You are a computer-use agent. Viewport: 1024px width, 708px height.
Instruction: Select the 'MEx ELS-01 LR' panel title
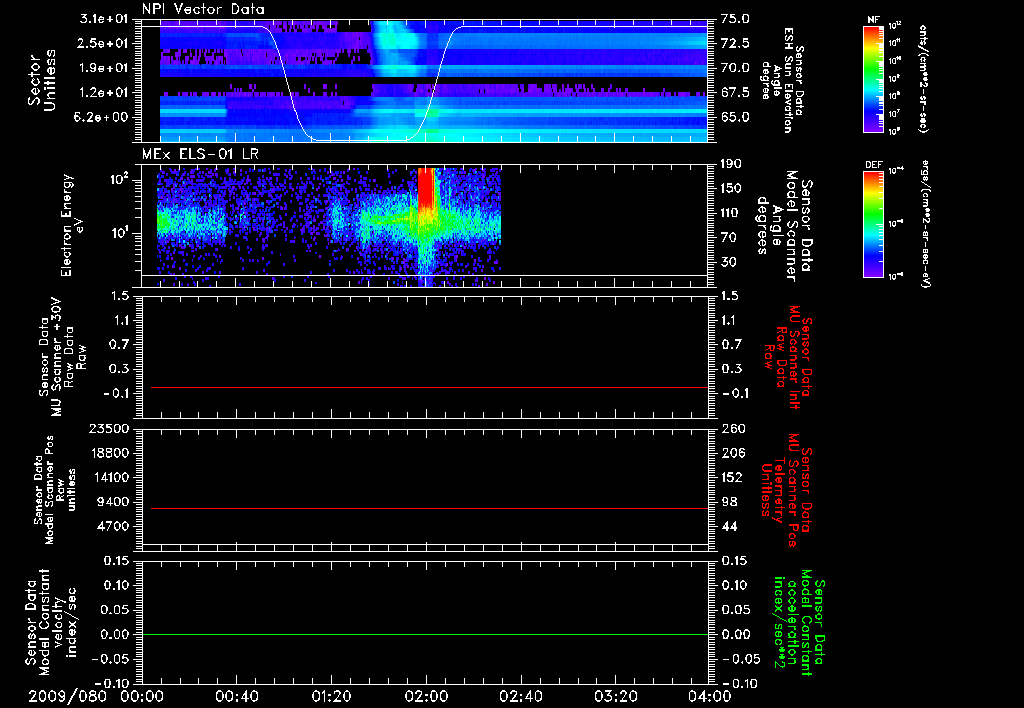(x=199, y=155)
